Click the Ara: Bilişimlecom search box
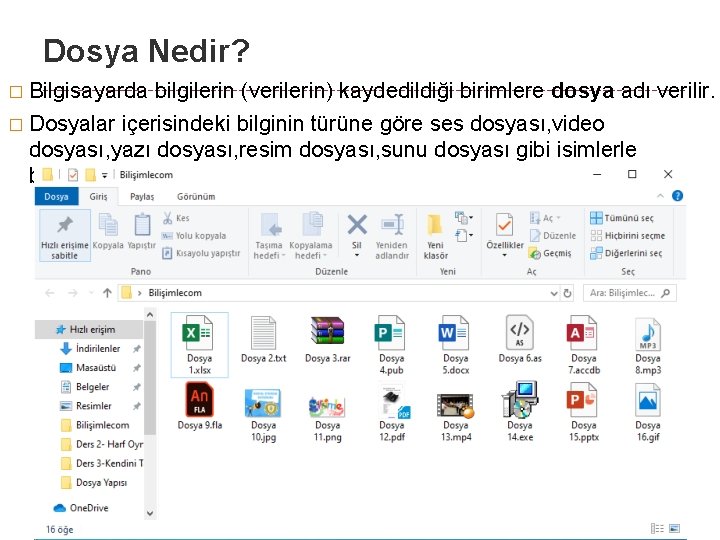The image size is (720, 540). [630, 293]
